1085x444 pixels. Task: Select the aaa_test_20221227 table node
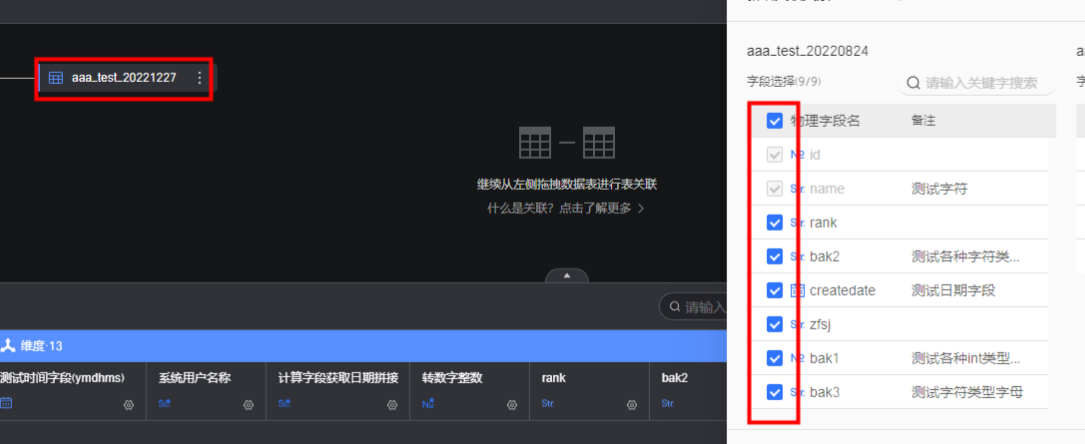(x=124, y=78)
